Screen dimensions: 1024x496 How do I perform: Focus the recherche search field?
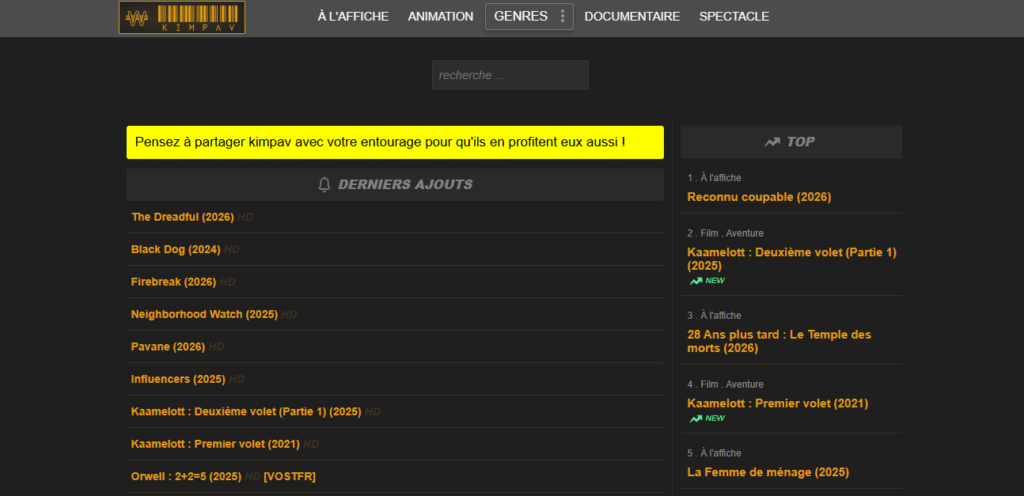point(510,75)
